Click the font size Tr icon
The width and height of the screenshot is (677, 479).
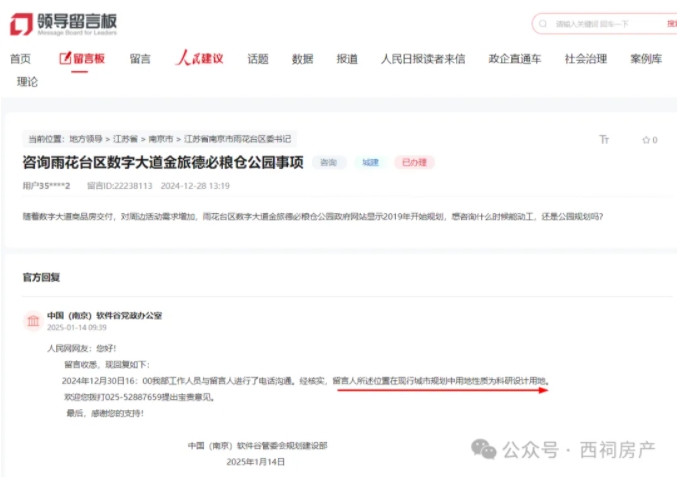(x=603, y=140)
